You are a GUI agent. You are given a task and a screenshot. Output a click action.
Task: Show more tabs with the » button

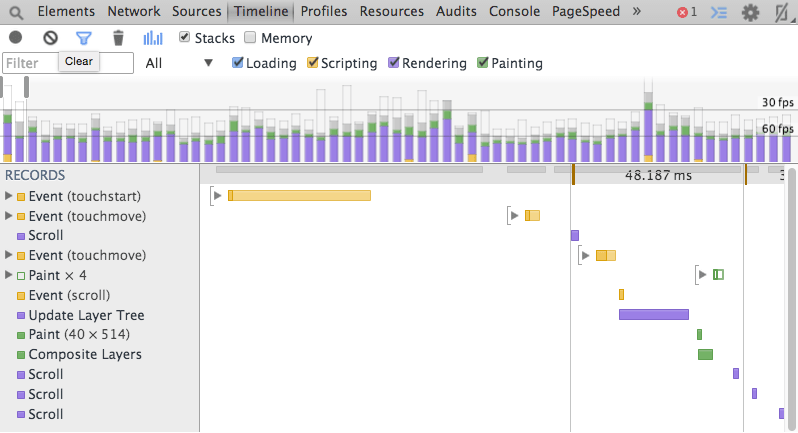coord(637,12)
